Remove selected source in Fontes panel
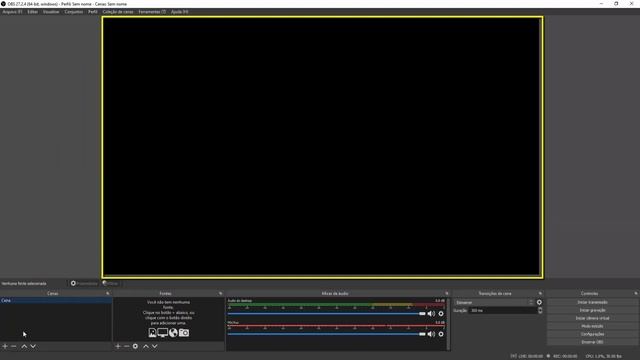Screen dimensions: 640x360 click(127, 346)
